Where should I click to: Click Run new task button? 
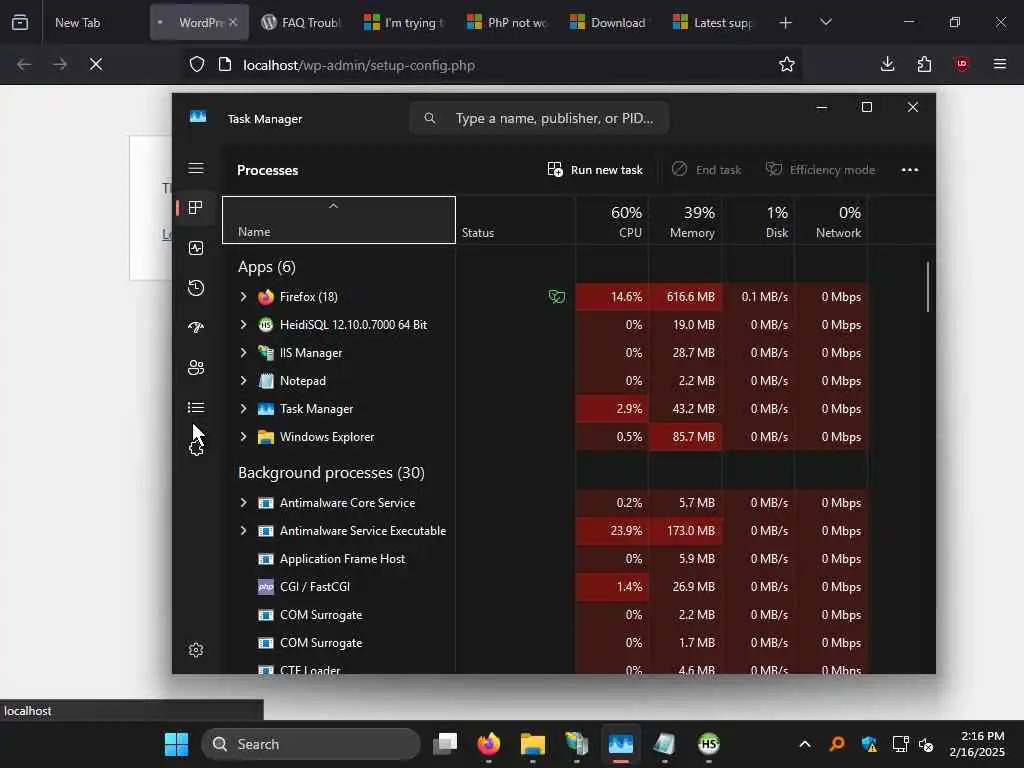595,170
